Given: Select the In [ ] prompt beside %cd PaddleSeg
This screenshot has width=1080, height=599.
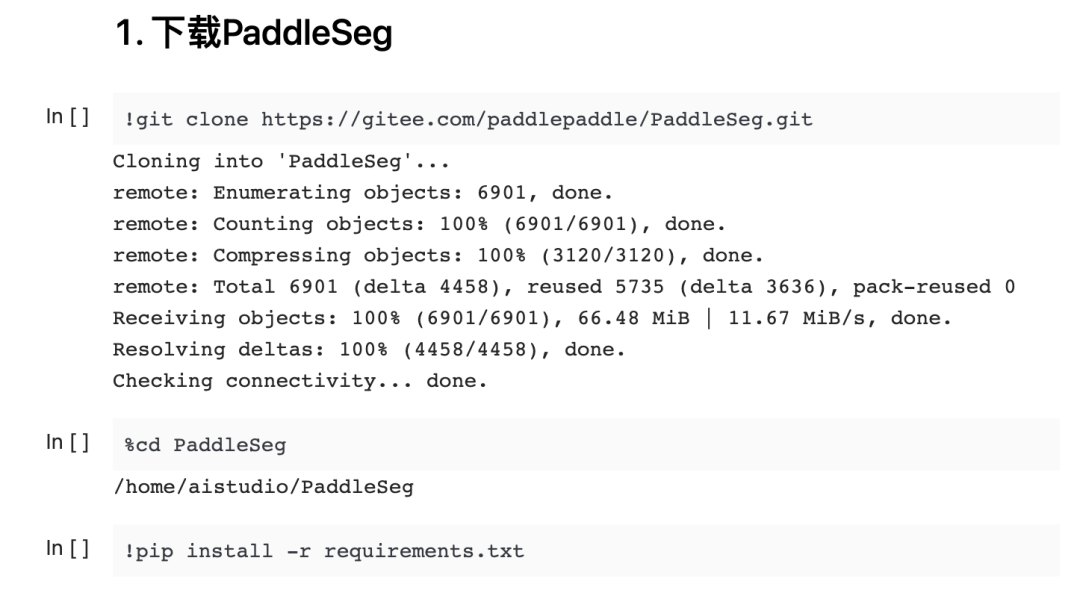Looking at the screenshot, I should [x=68, y=442].
